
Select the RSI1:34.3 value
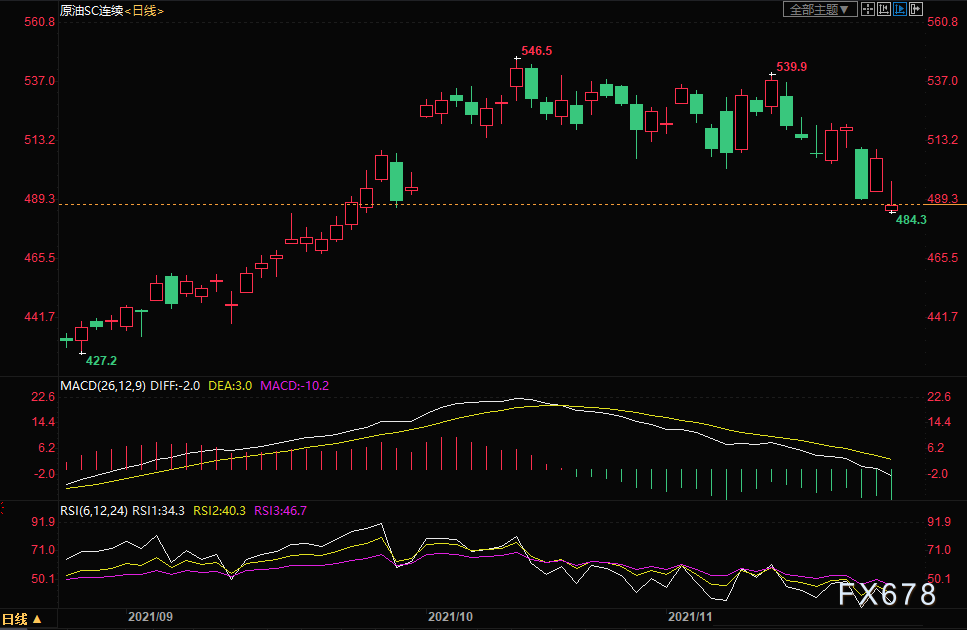click(x=158, y=511)
